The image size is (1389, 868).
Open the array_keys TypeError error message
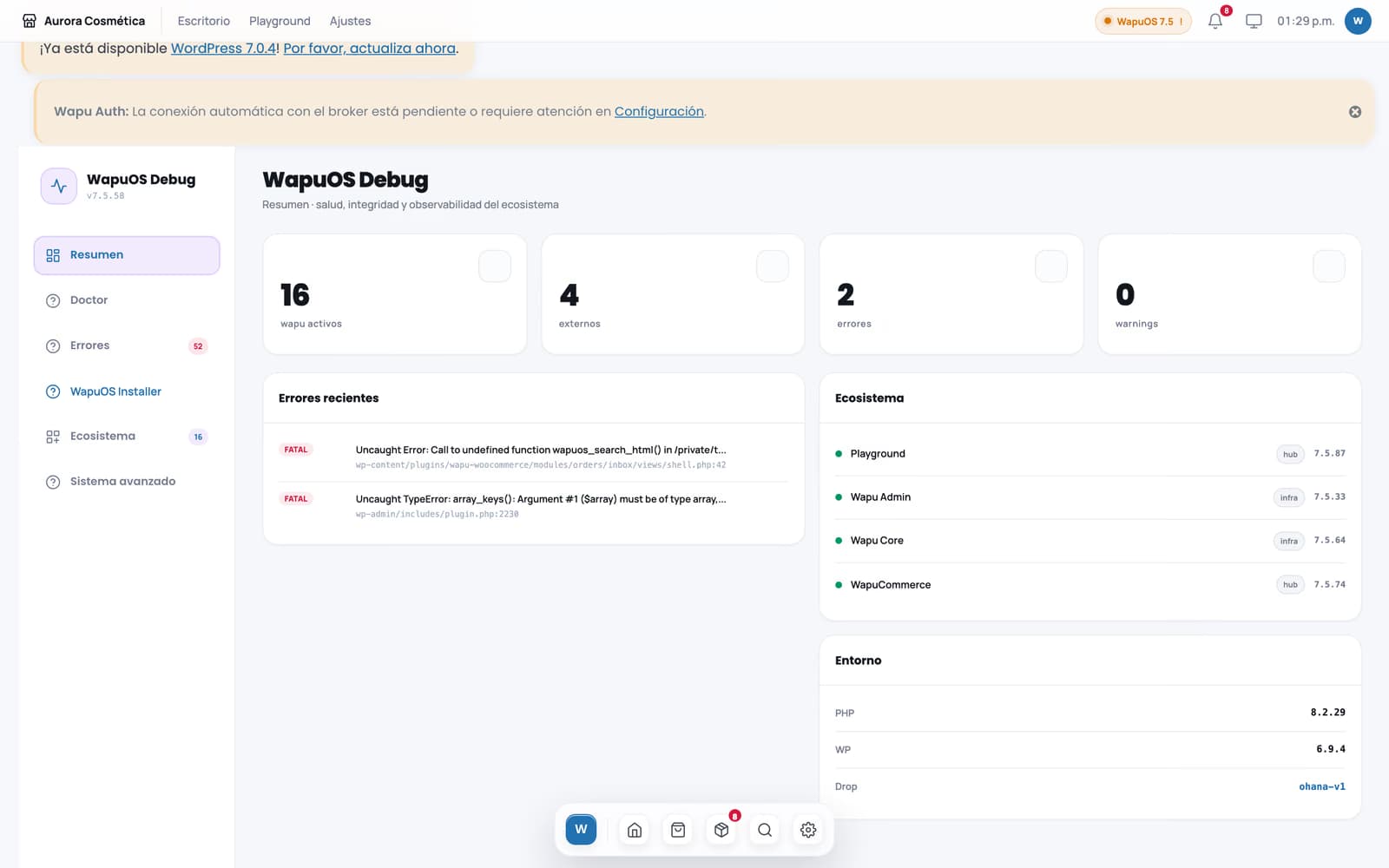pos(541,499)
